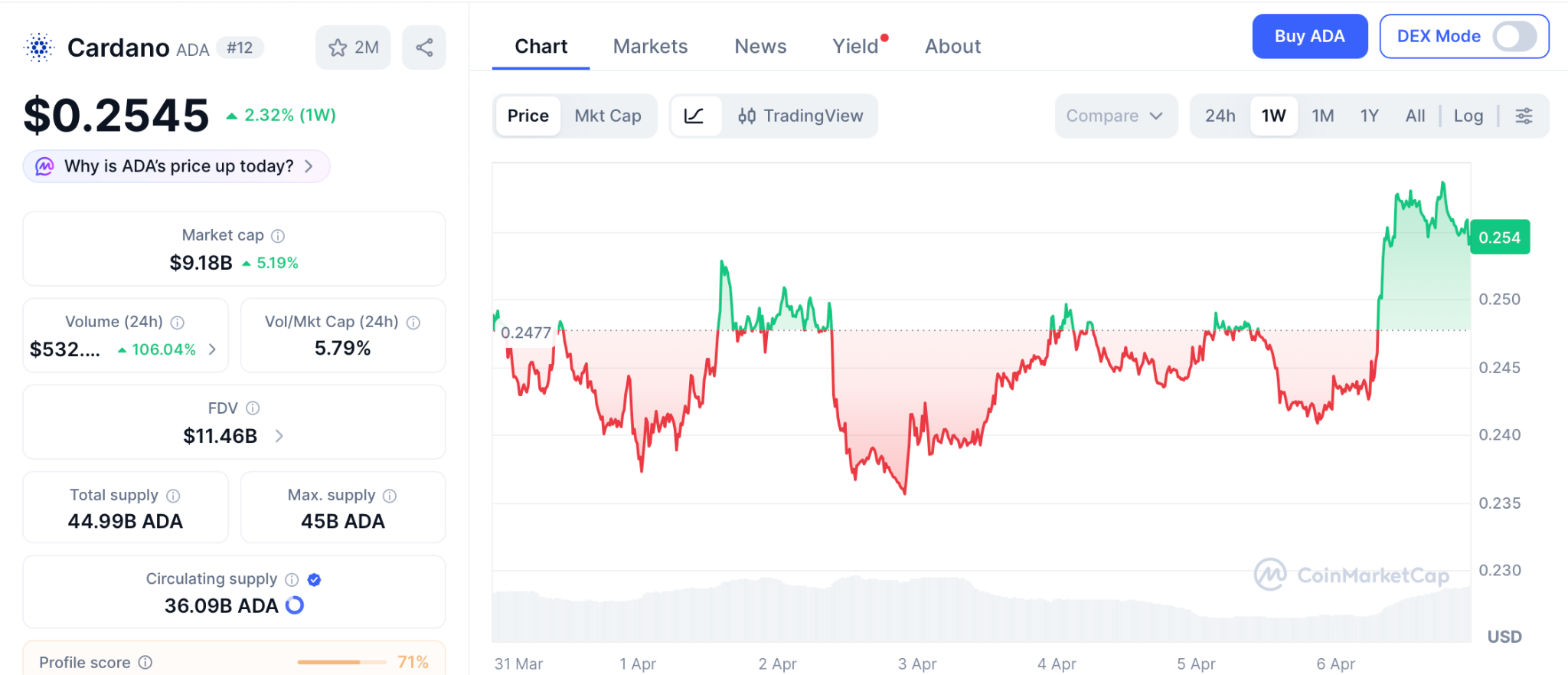The width and height of the screenshot is (1568, 675).
Task: Open the News tab
Action: click(760, 47)
